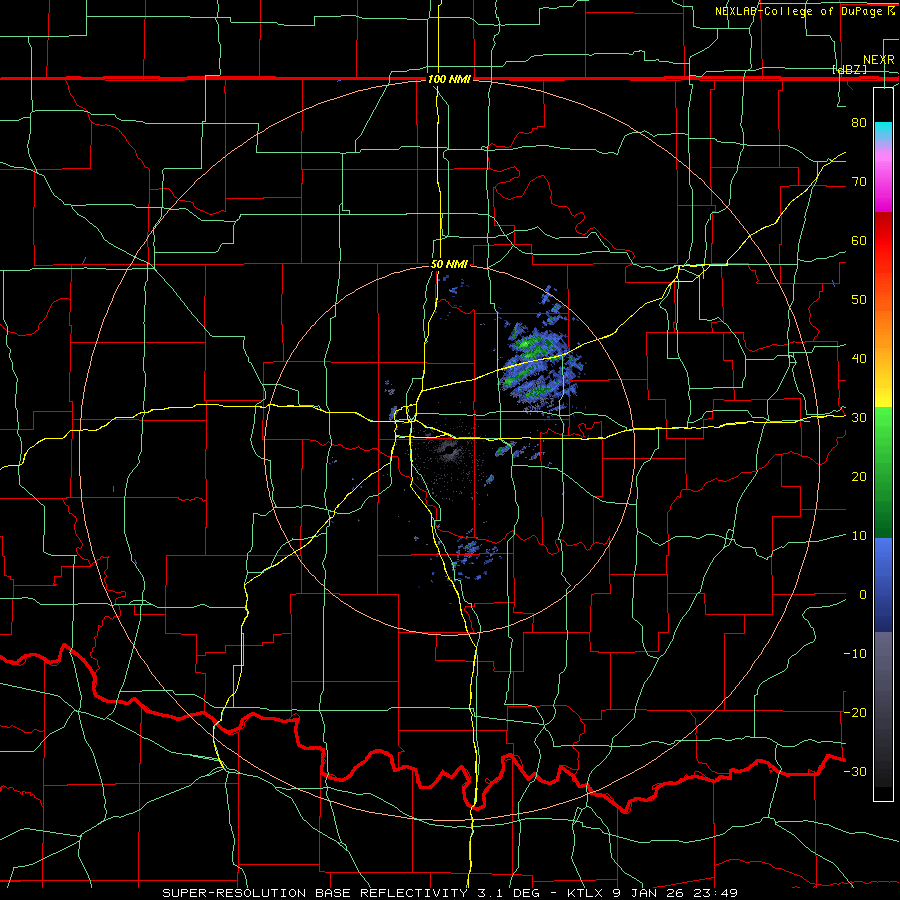Viewport: 900px width, 900px height.
Task: Click the green segment of the color bar
Action: (883, 473)
